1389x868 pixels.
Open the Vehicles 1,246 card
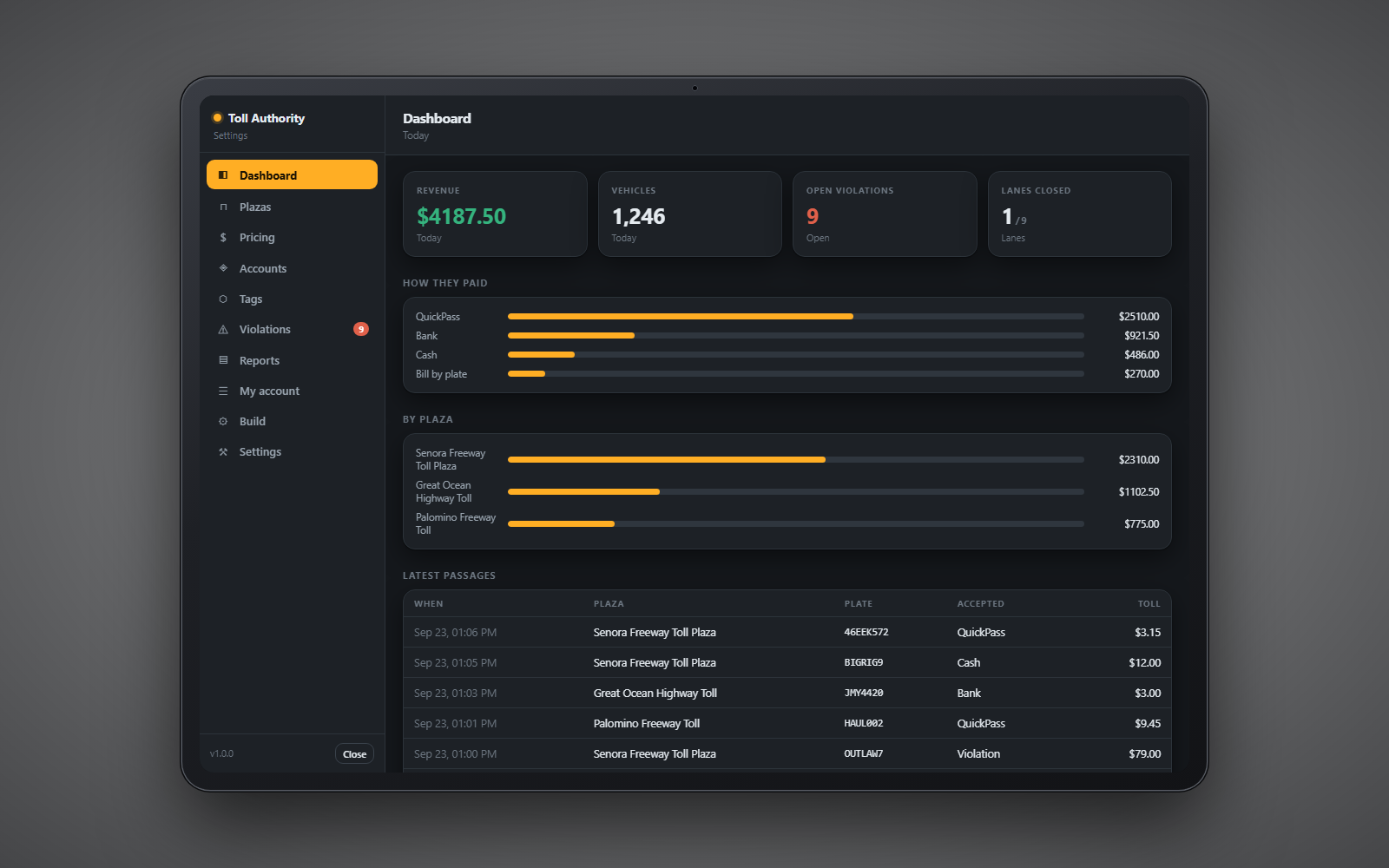[690, 214]
